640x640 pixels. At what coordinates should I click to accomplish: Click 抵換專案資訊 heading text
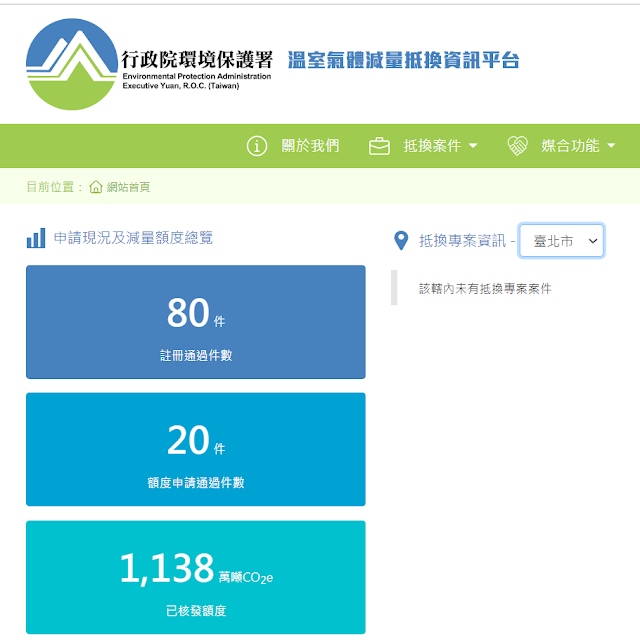(x=462, y=241)
